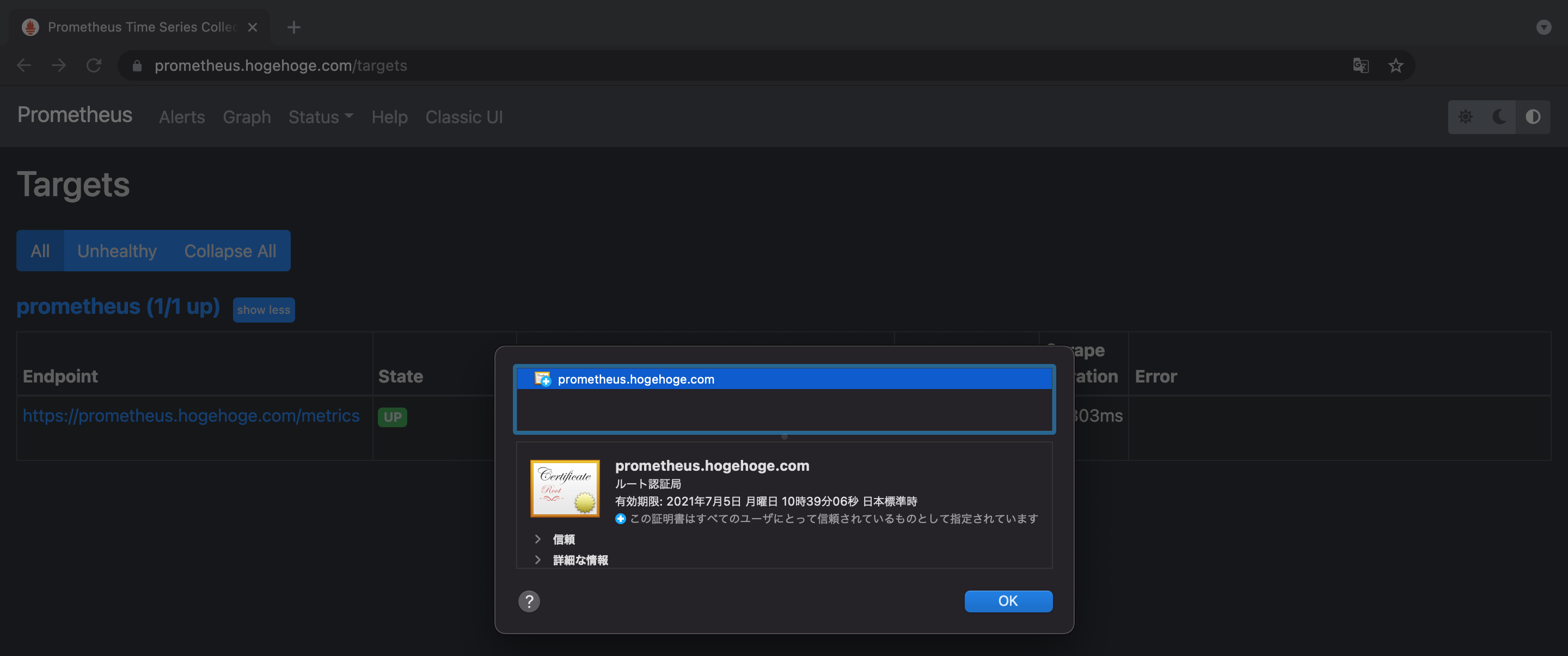
Task: Open the prometheus.hogehoge.com/metrics endpoint link
Action: pyautogui.click(x=191, y=415)
